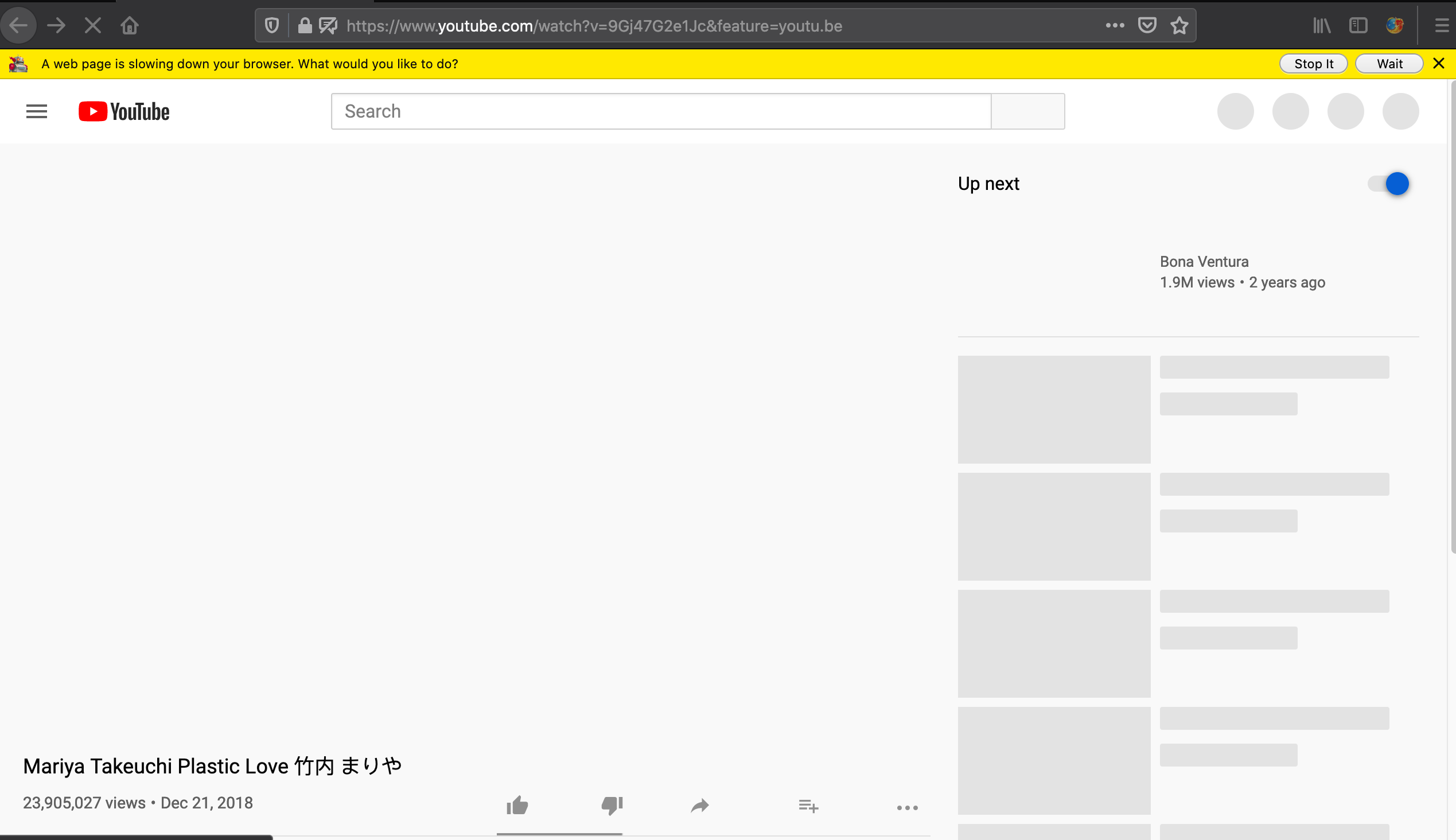Open the Share options for the video
The width and height of the screenshot is (1456, 840).
pos(699,806)
